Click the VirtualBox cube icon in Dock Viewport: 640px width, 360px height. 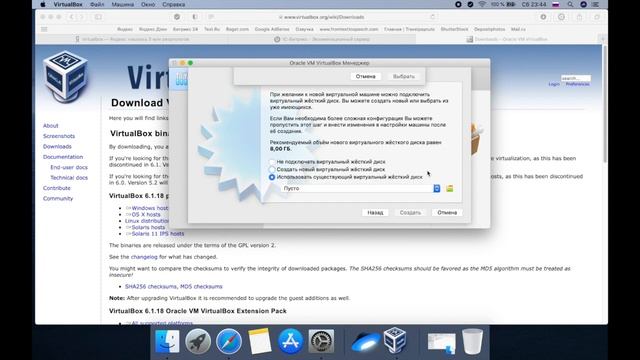(395, 340)
